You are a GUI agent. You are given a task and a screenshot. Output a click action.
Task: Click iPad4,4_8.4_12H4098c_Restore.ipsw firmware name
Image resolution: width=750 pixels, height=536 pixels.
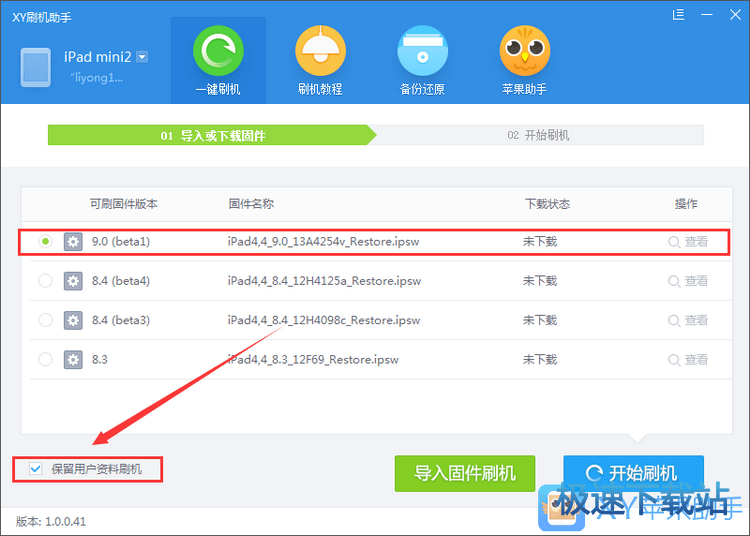coord(324,320)
